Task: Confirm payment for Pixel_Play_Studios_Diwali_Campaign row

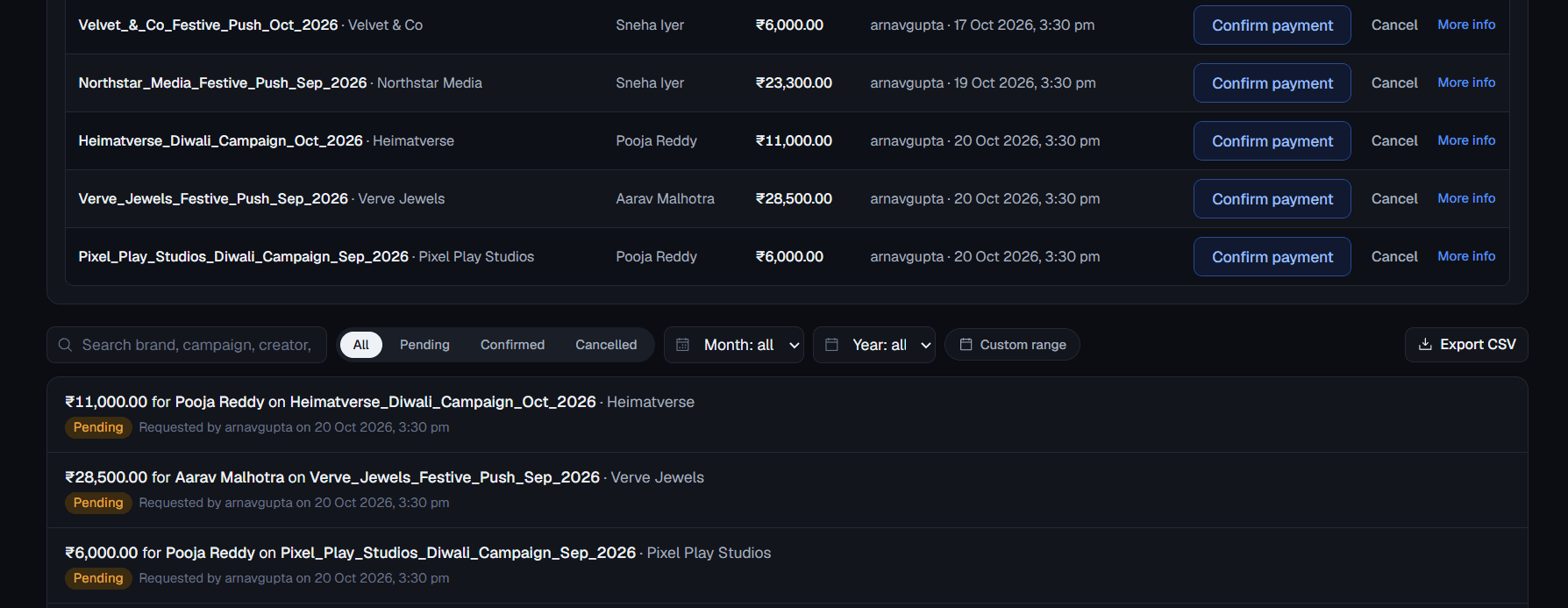Action: (x=1272, y=257)
